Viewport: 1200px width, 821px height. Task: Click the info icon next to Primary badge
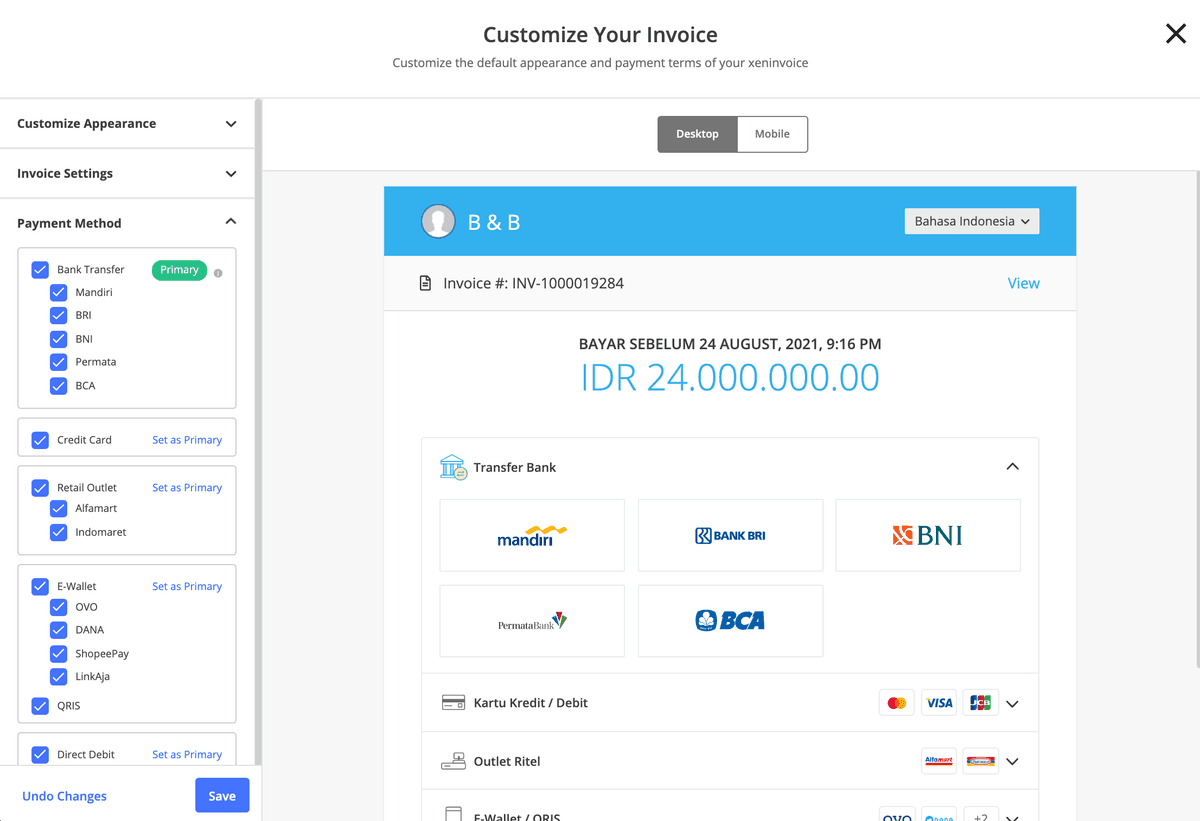point(218,273)
